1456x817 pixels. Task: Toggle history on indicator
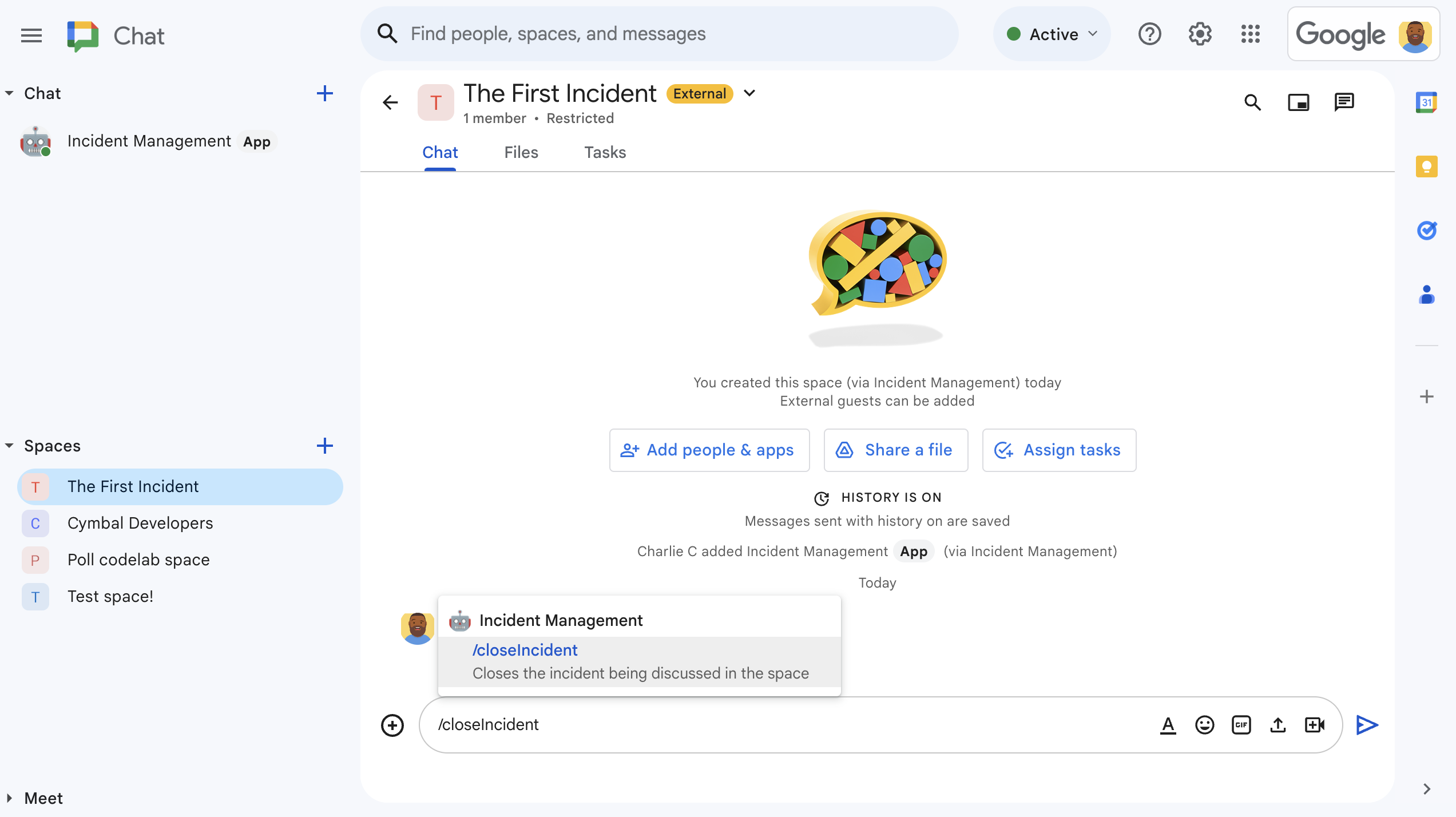877,497
